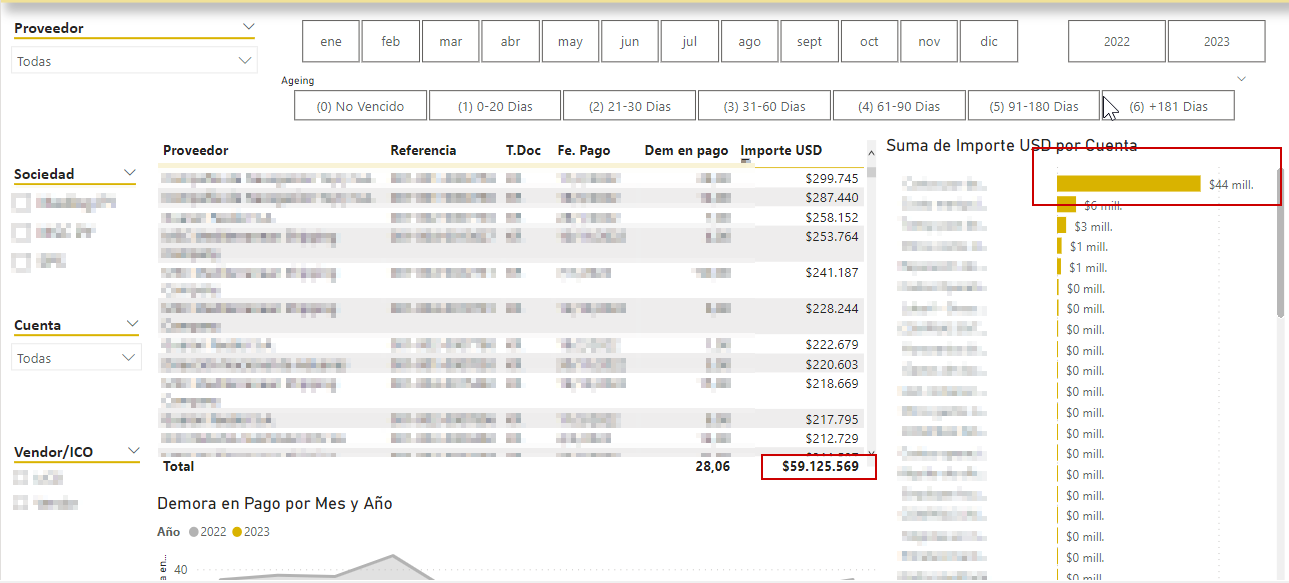The width and height of the screenshot is (1289, 583).
Task: Filter by month oct
Action: coord(869,41)
